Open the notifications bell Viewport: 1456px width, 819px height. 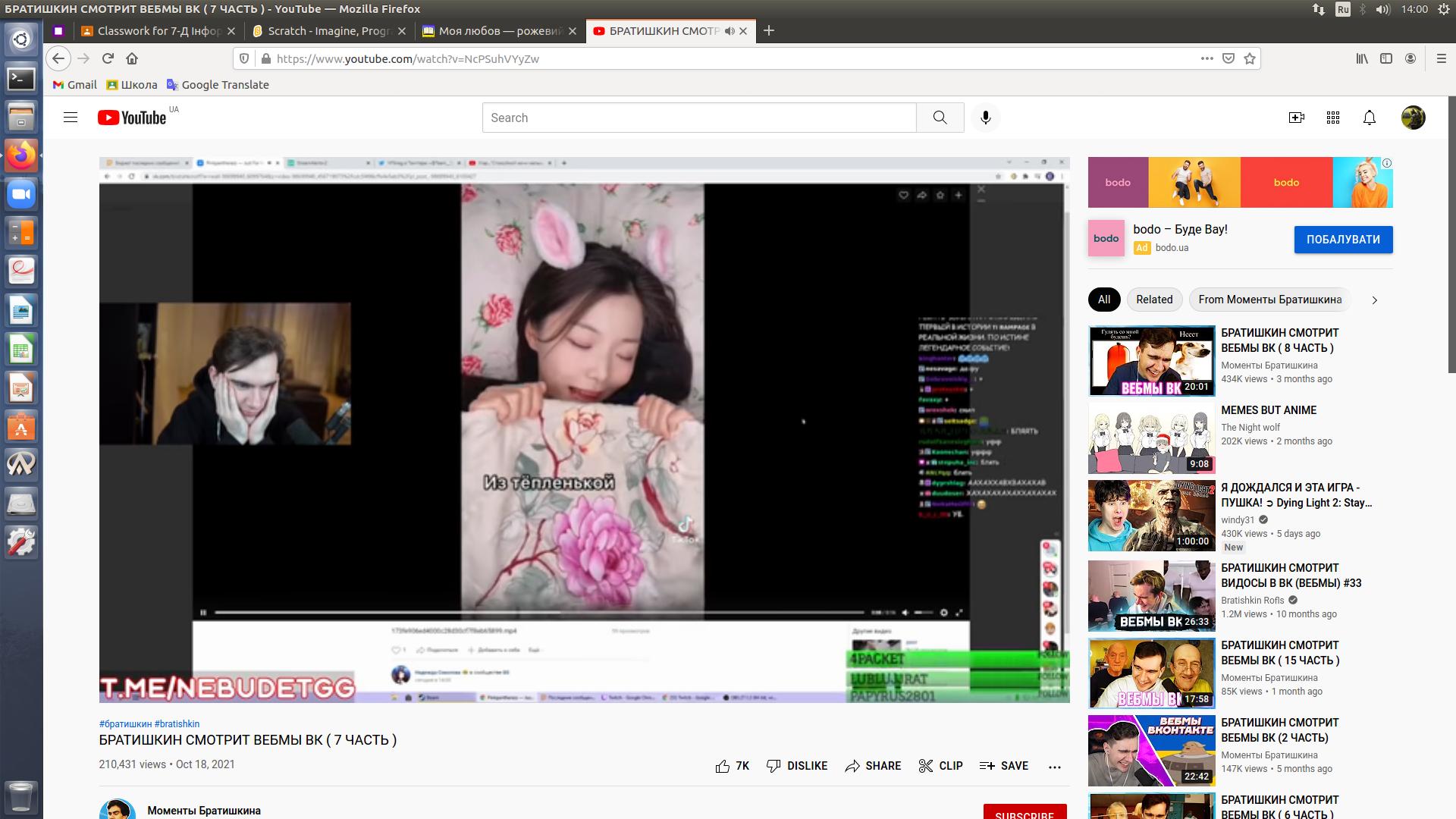tap(1369, 118)
